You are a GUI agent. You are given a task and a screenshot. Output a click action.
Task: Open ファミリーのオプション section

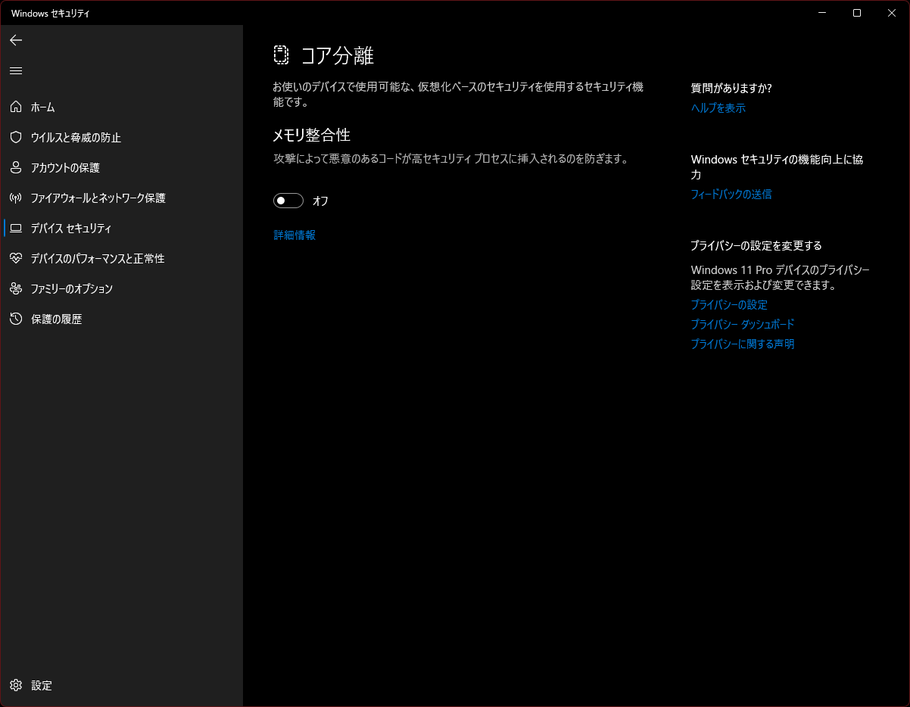pyautogui.click(x=121, y=288)
